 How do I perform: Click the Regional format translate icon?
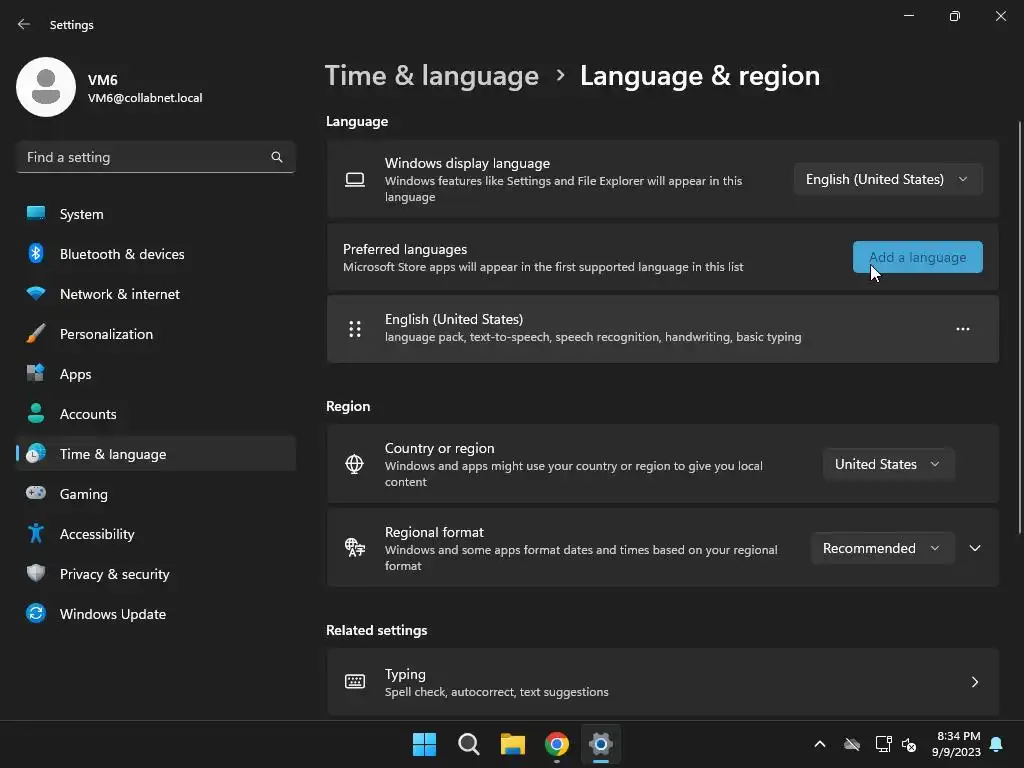pyautogui.click(x=355, y=547)
